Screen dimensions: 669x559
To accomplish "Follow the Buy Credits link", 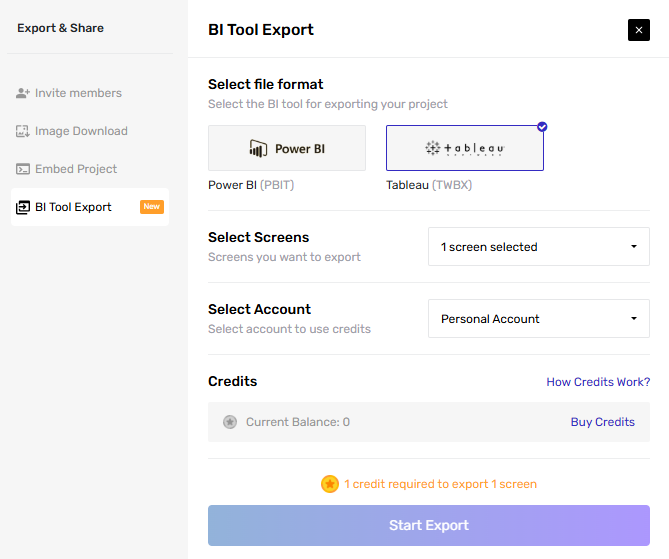I will [602, 422].
